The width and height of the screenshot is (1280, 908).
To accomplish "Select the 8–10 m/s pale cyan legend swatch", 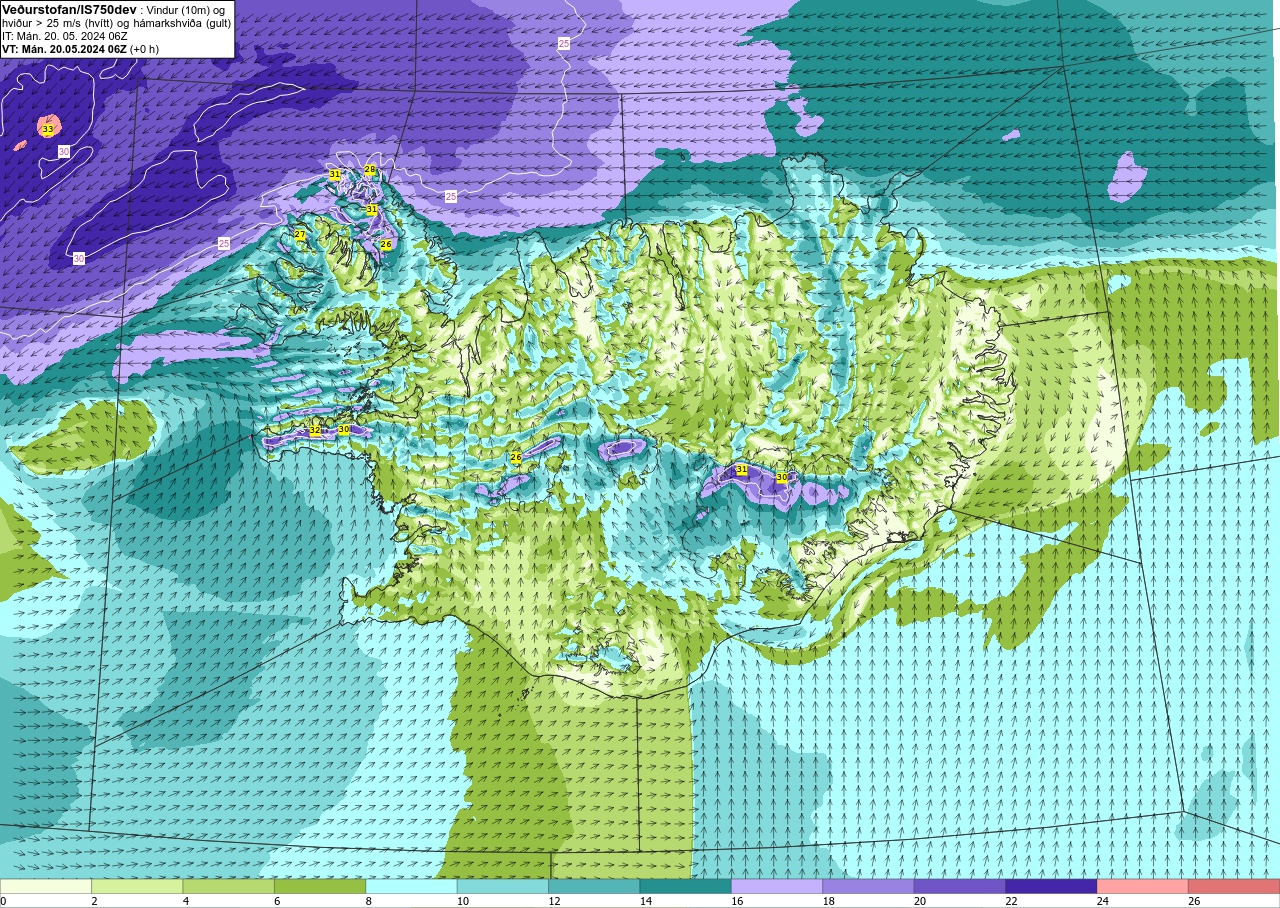I will pyautogui.click(x=411, y=887).
